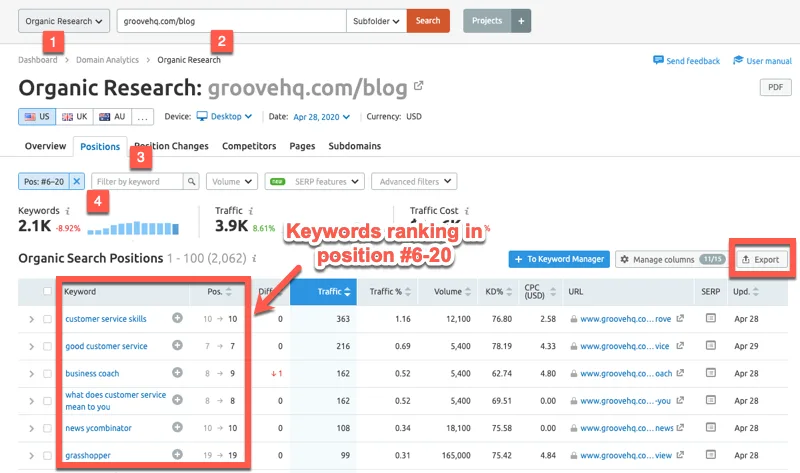The image size is (800, 473).
Task: View SERP snapshot for good customer service
Action: [711, 345]
